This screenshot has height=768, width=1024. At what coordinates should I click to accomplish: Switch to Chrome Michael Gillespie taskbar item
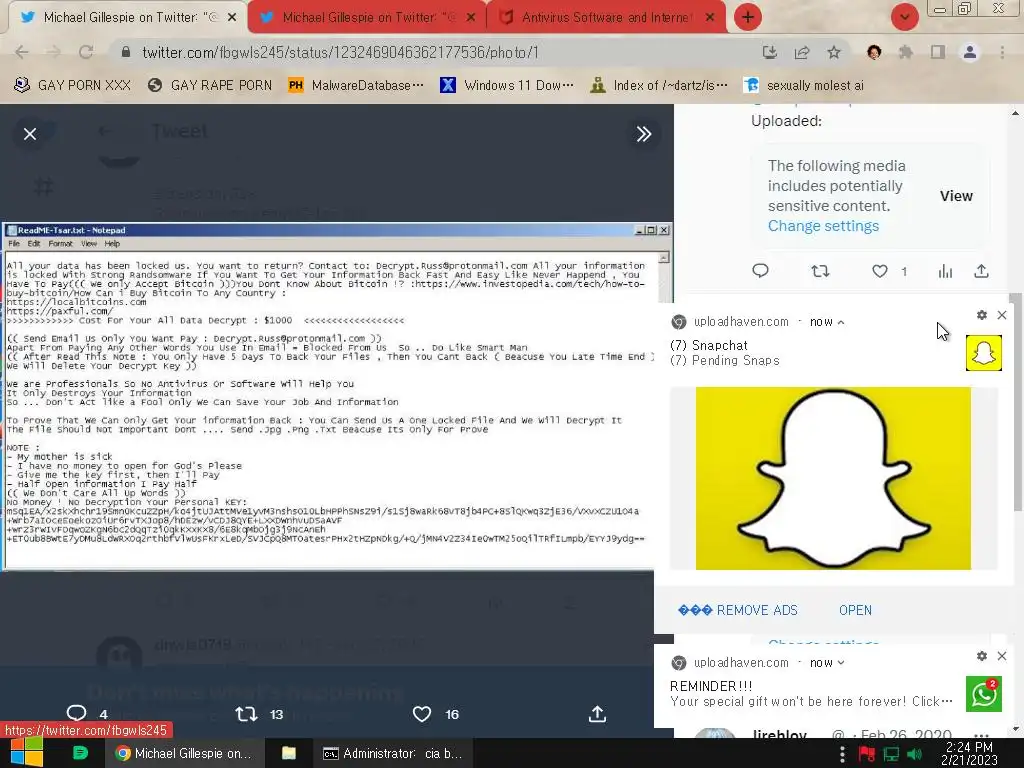[184, 753]
